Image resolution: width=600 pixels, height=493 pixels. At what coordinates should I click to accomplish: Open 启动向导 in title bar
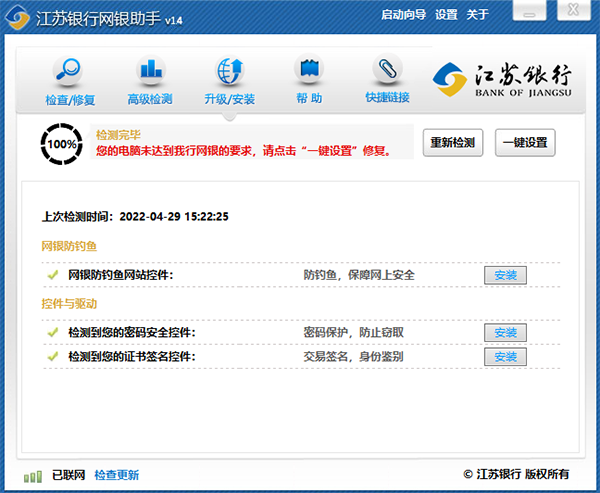tap(403, 15)
